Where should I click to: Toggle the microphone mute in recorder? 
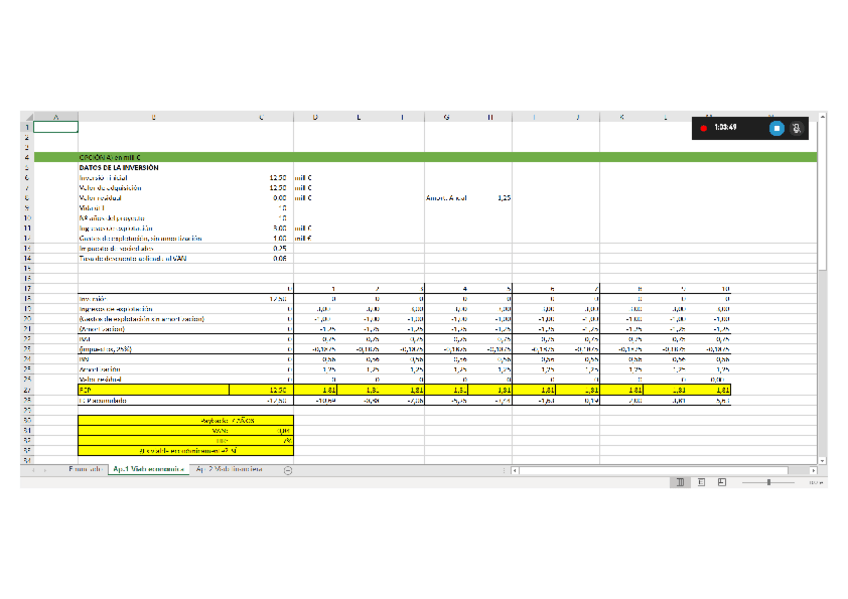796,128
